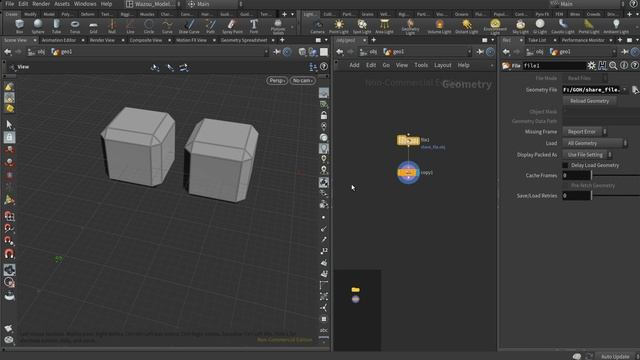
Task: Toggle pin on scene view pane
Action: coord(277,52)
